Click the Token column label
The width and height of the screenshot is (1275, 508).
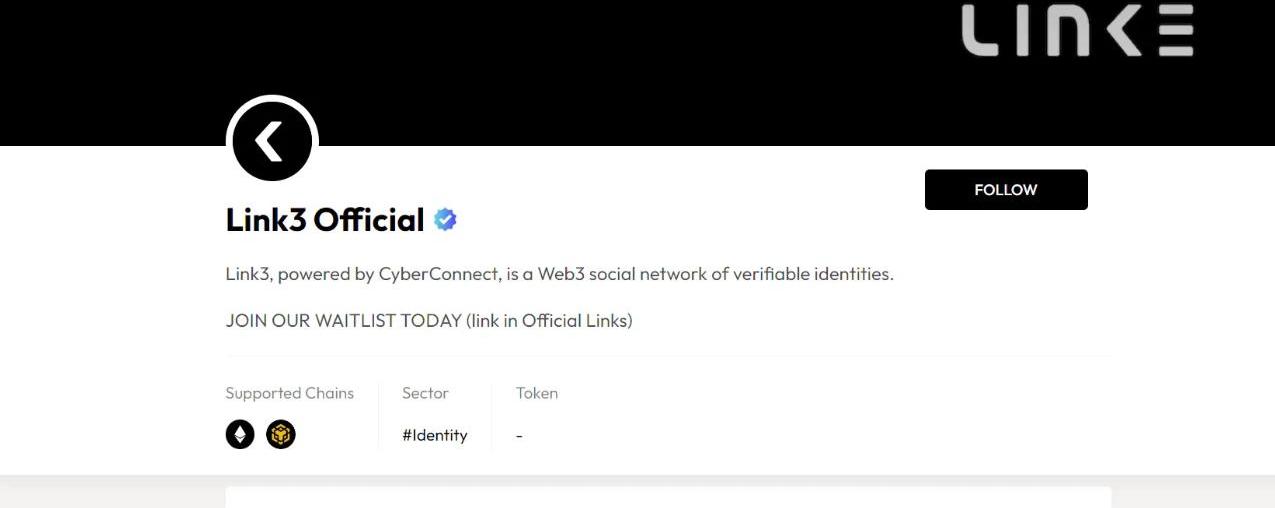(x=537, y=393)
